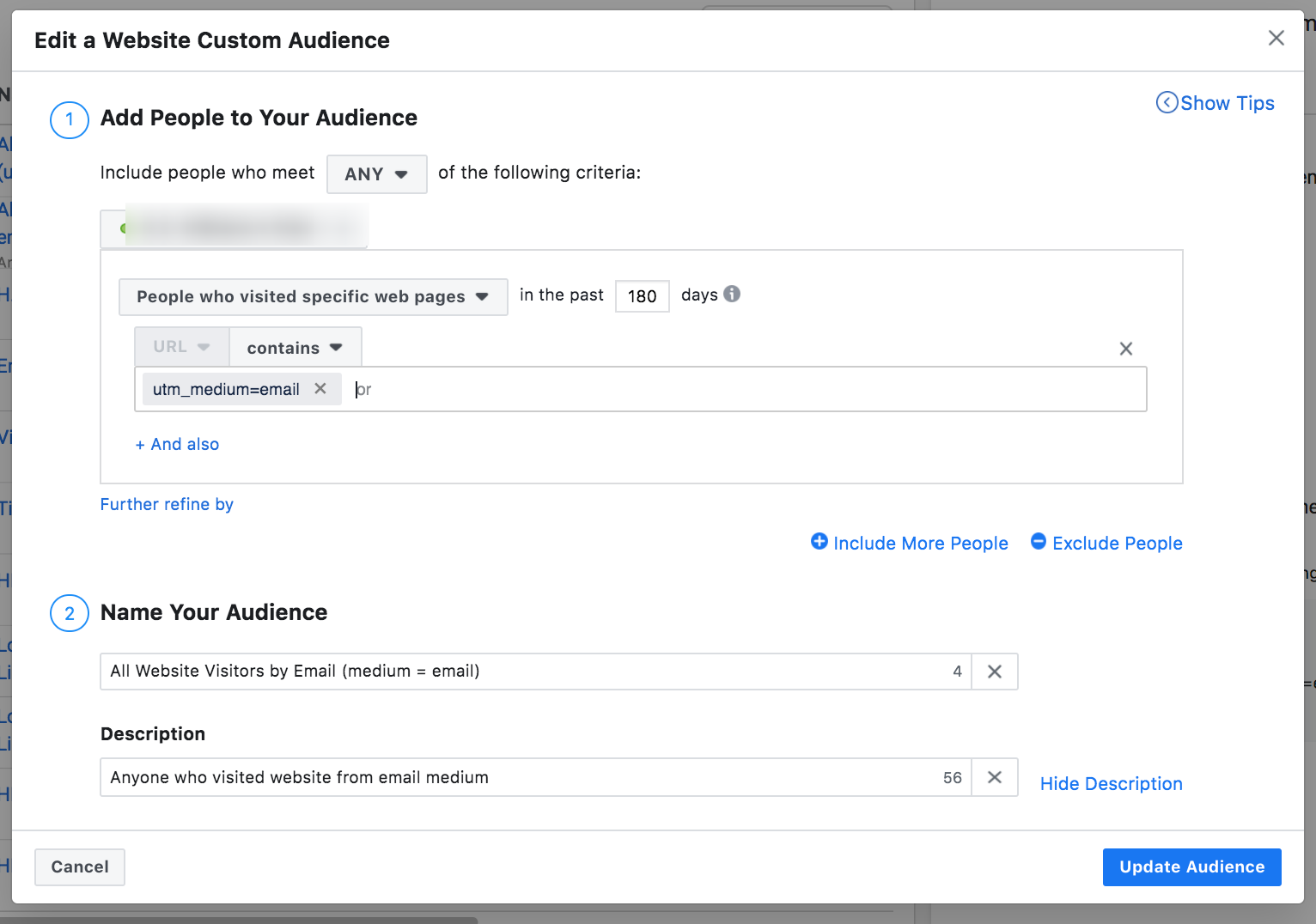Image resolution: width=1316 pixels, height=924 pixels.
Task: Open the ANY criteria dropdown
Action: click(x=376, y=174)
